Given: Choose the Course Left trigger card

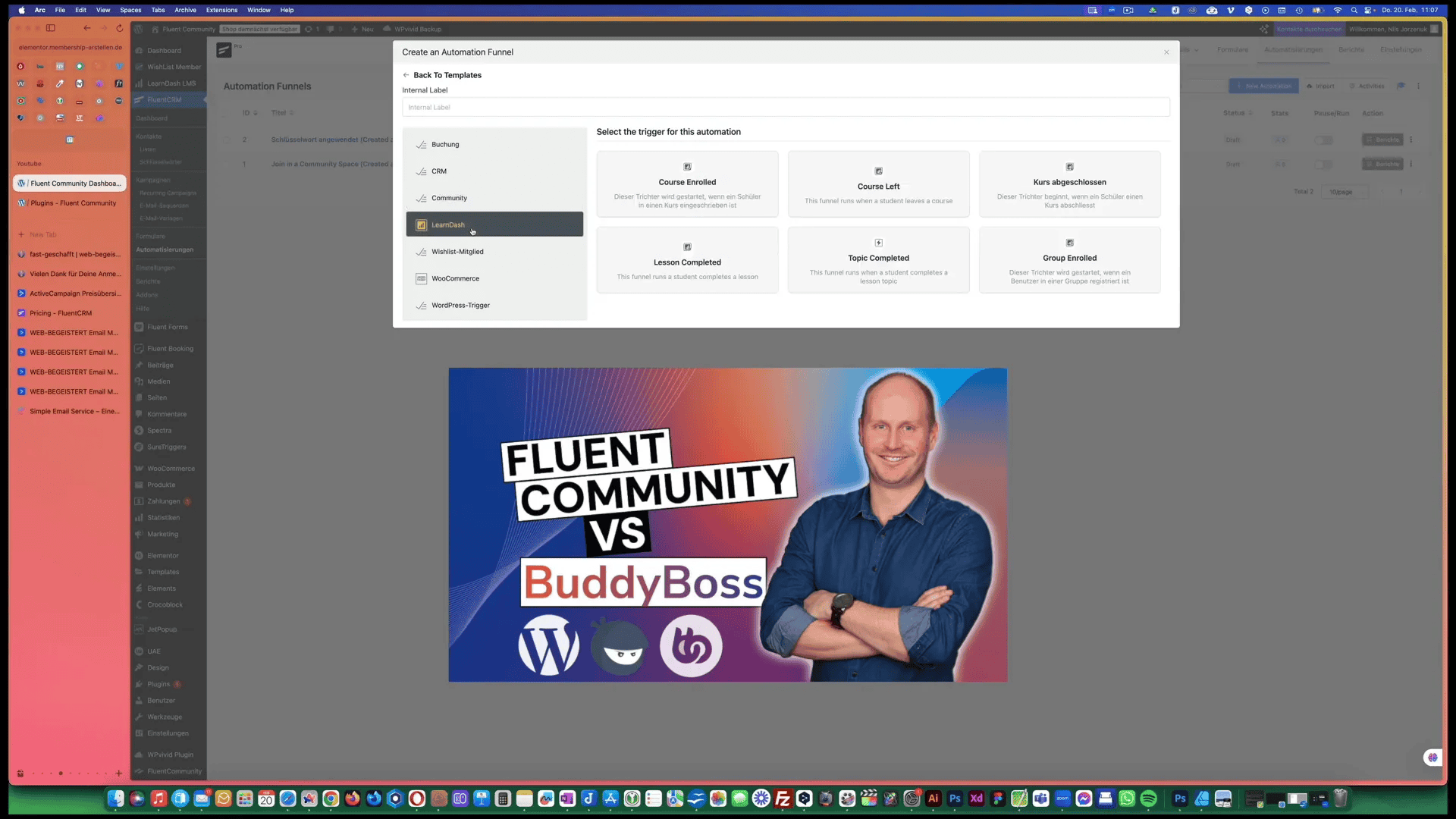Looking at the screenshot, I should coord(878,184).
